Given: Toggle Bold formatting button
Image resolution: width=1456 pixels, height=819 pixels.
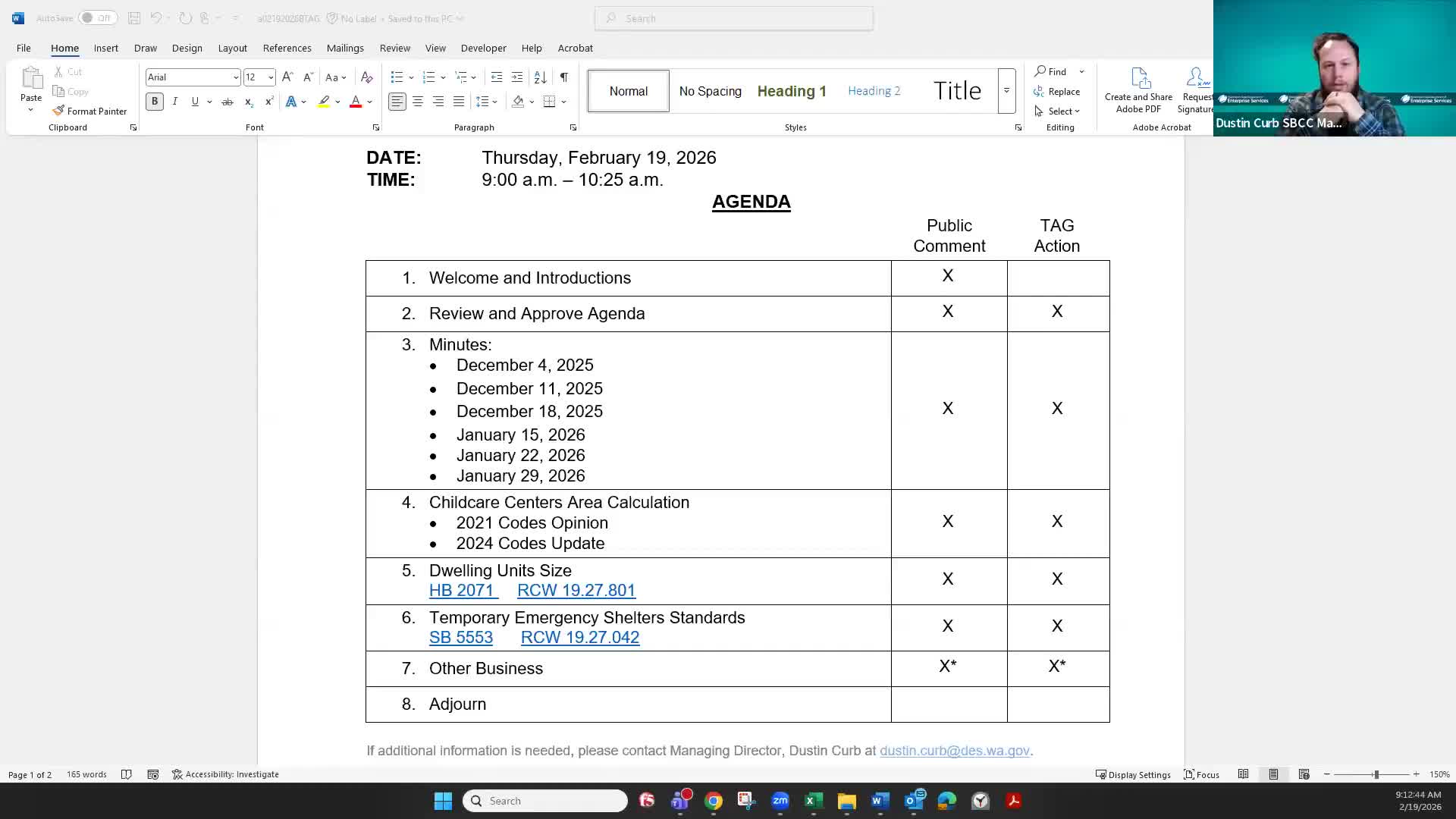Looking at the screenshot, I should [155, 102].
